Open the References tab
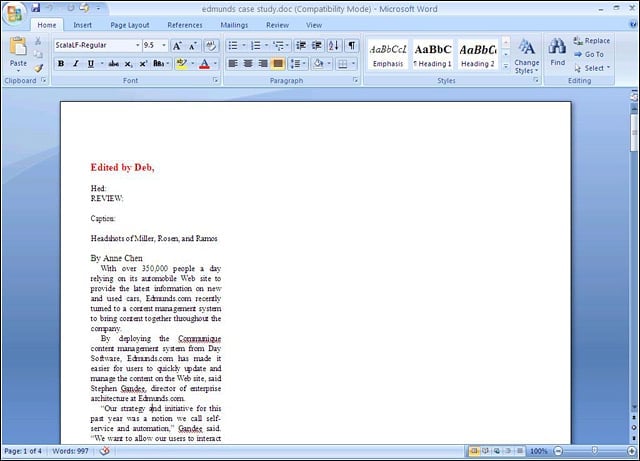This screenshot has width=640, height=461. pos(185,25)
